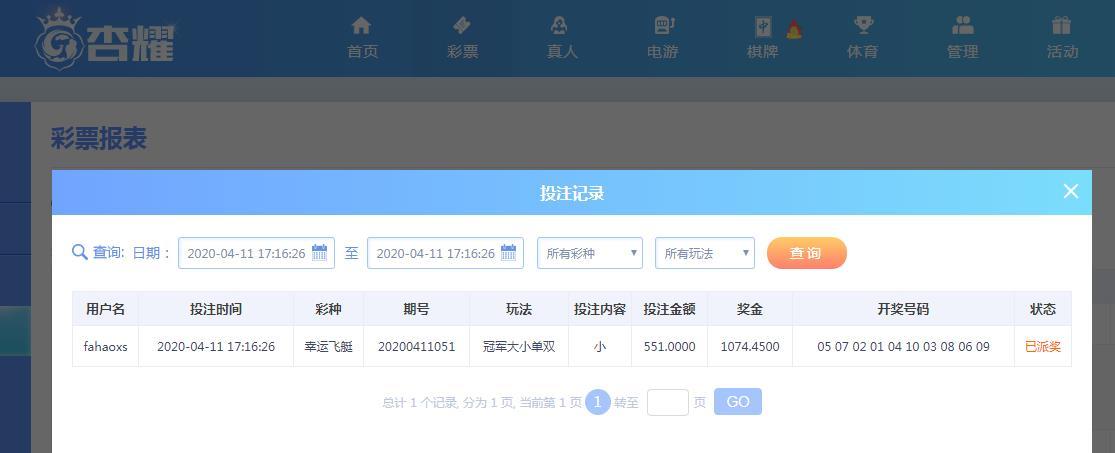Go to 首页 menu label
This screenshot has height=453, width=1115.
pos(363,52)
